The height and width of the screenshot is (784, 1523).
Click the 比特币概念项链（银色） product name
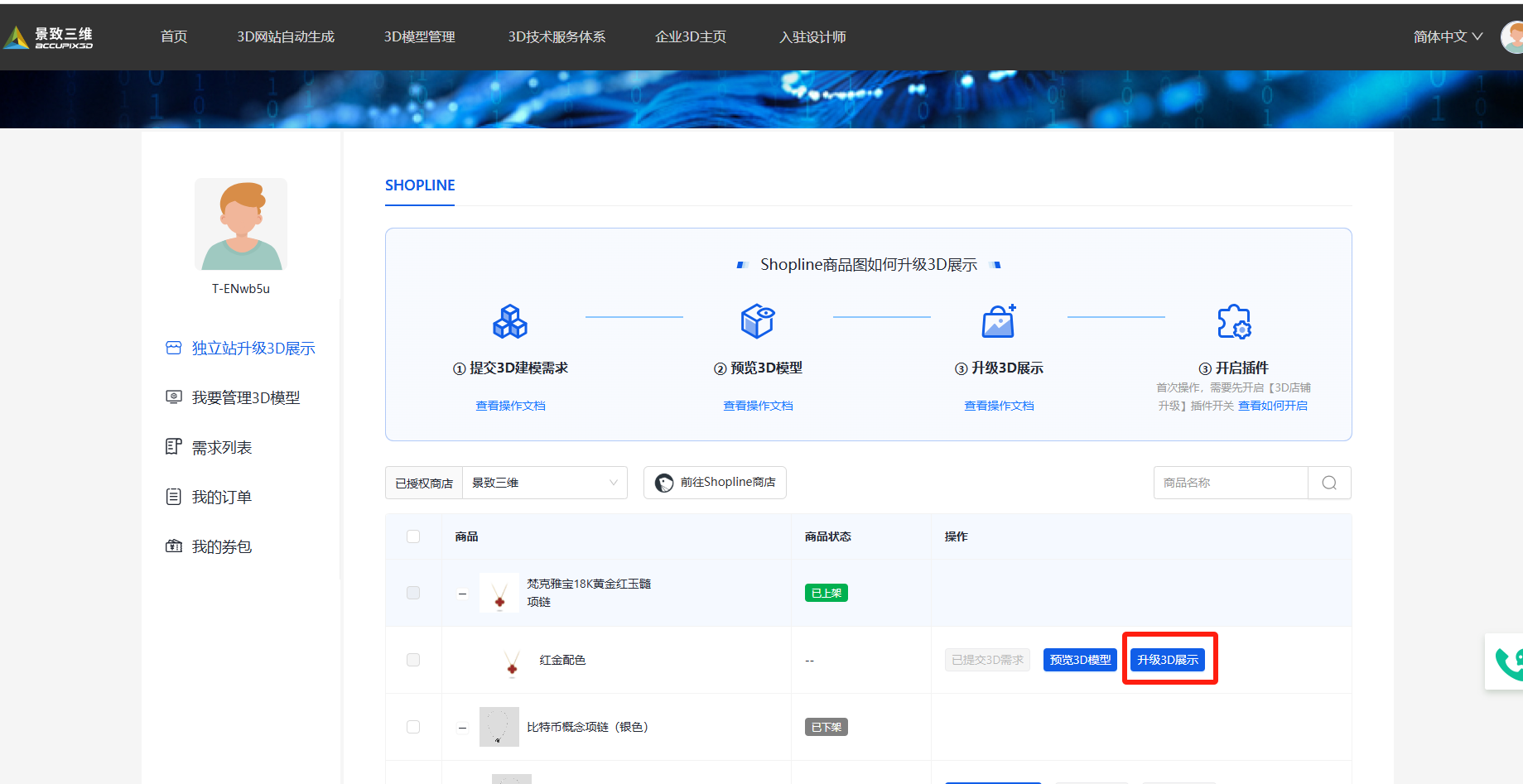tap(587, 727)
